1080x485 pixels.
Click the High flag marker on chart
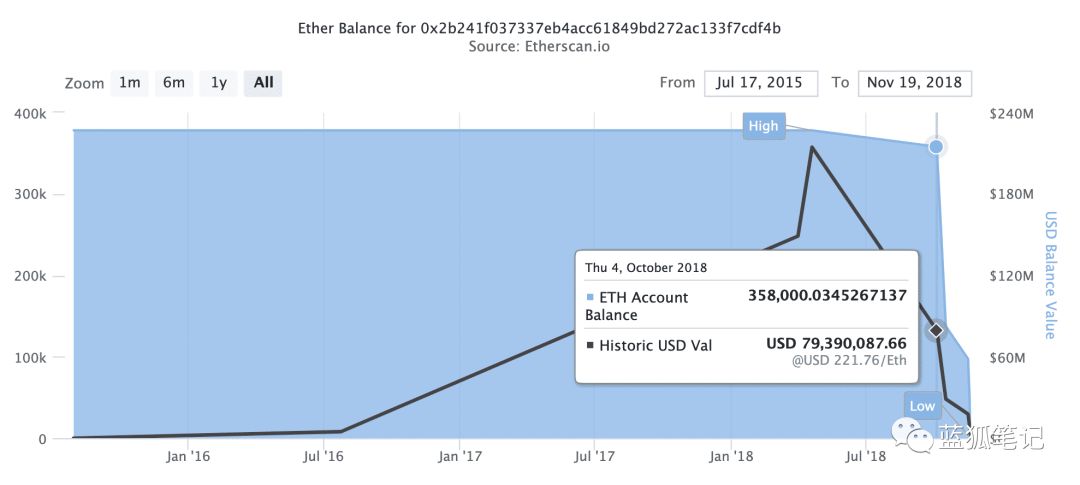coord(763,126)
